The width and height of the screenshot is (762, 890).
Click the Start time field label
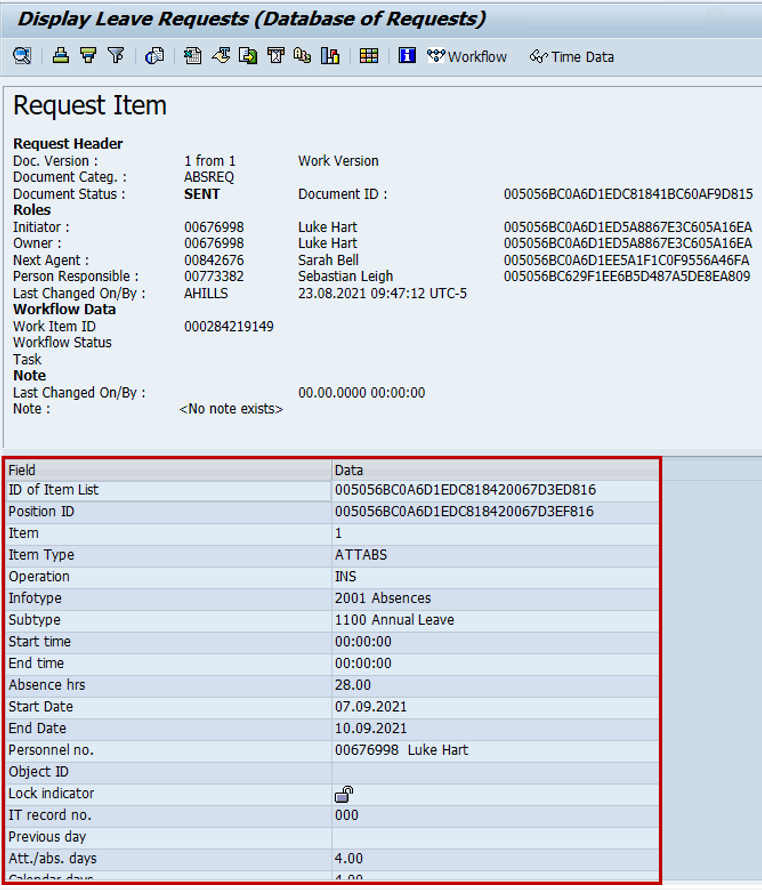[x=40, y=642]
